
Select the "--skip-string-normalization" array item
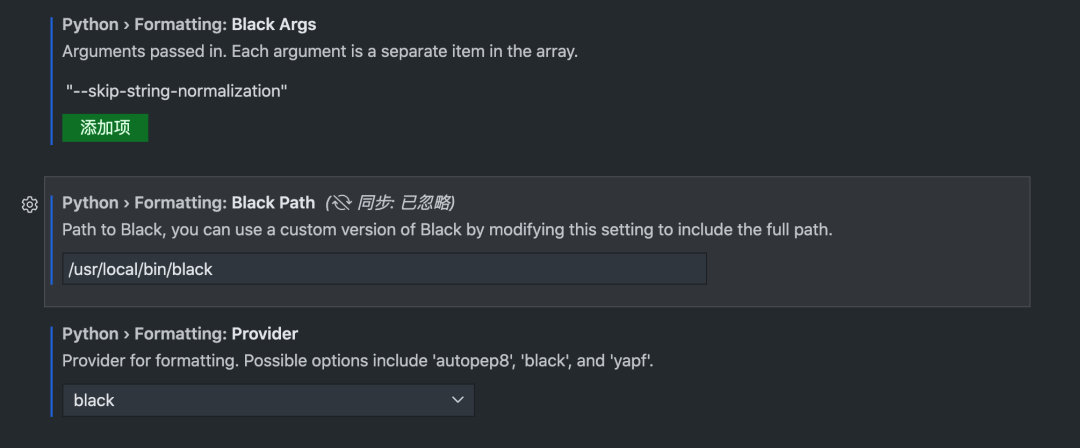tap(177, 91)
